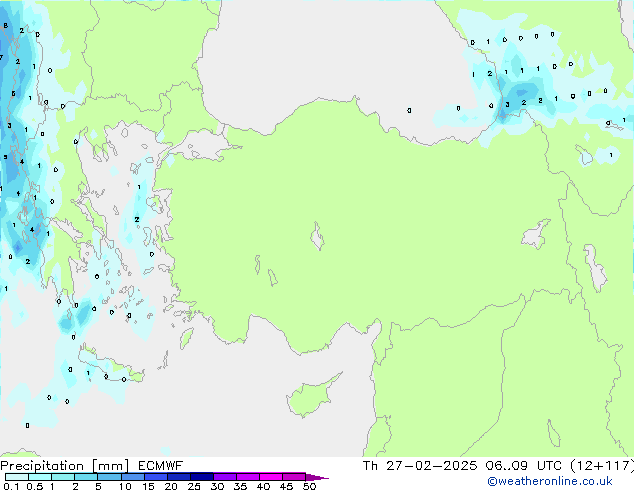Select the 1–2 mm legend color
Screen dimensions: 634x490
[x=63, y=477]
